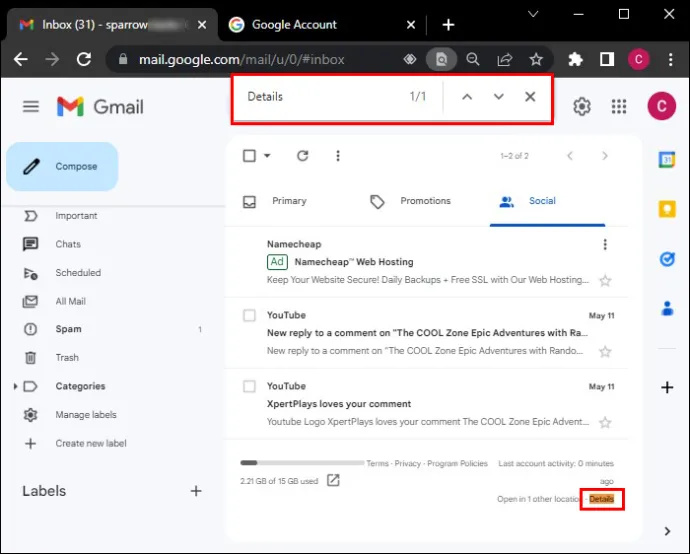Open a new browser tab
Image resolution: width=690 pixels, height=554 pixels.
[448, 25]
